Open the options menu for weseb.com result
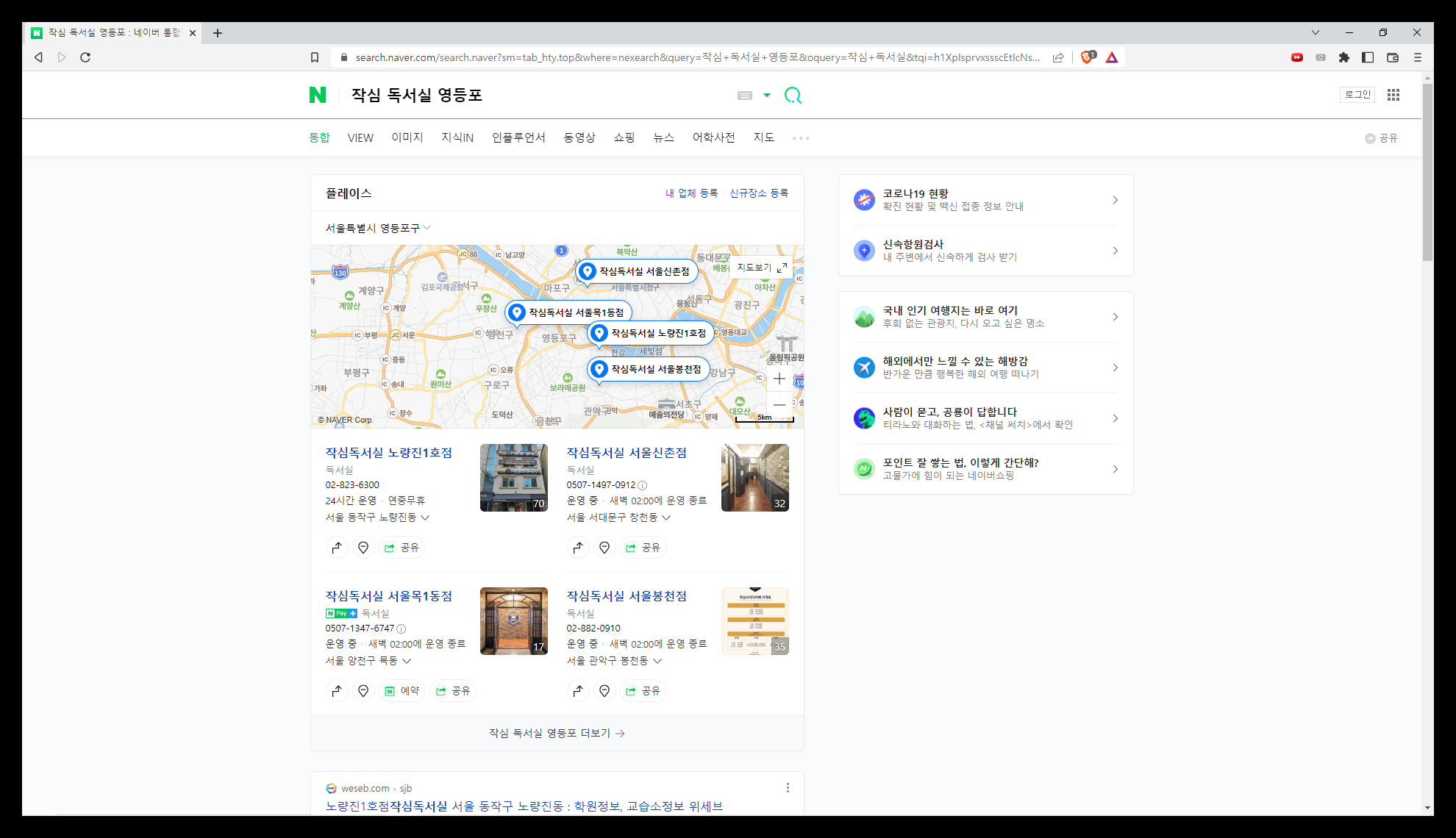Screen dimensions: 1456x838 click(x=788, y=788)
